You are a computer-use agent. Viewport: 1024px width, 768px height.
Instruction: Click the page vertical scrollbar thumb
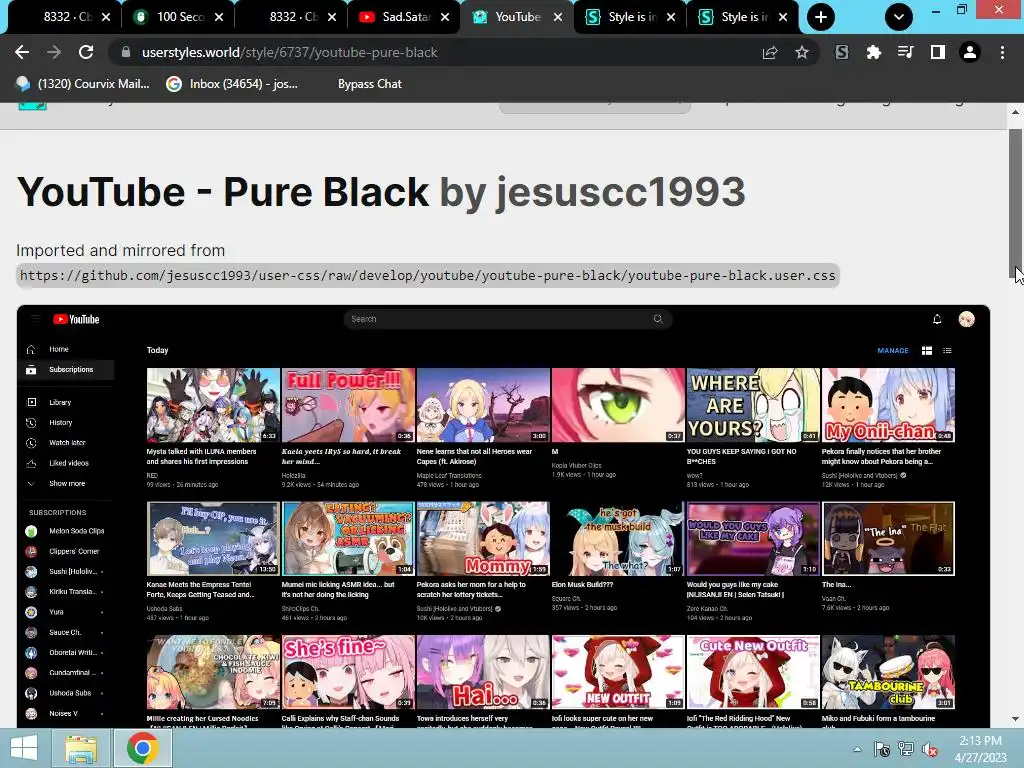click(1016, 202)
